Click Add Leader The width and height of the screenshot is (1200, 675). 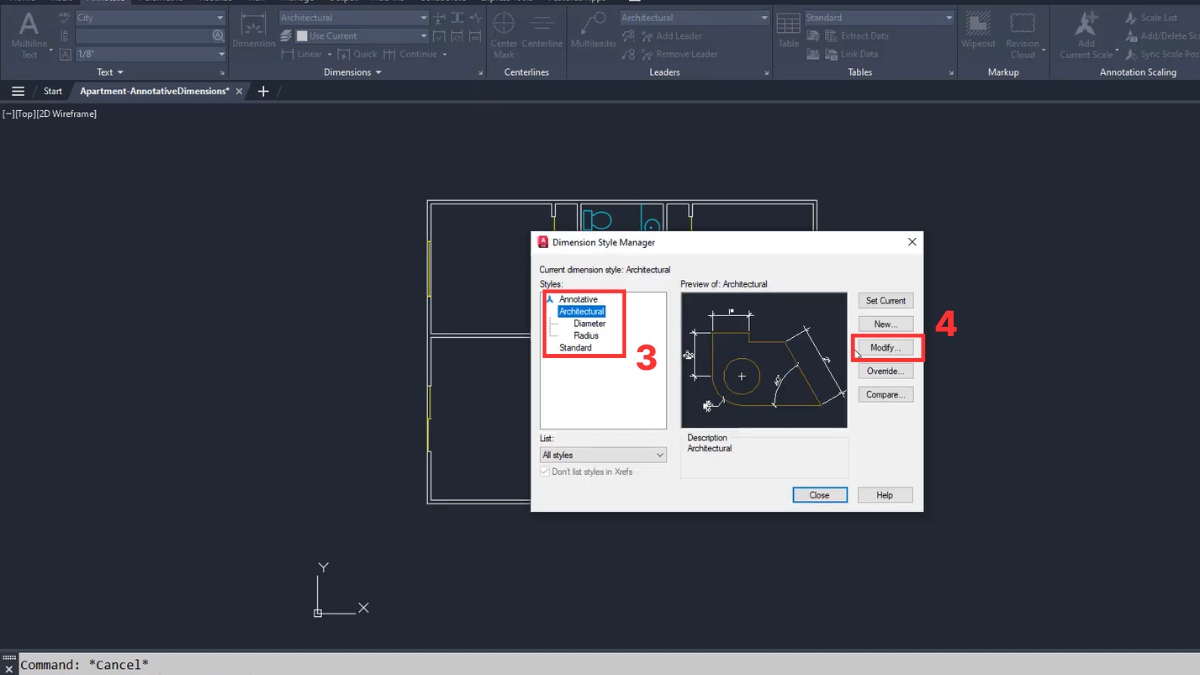point(671,36)
